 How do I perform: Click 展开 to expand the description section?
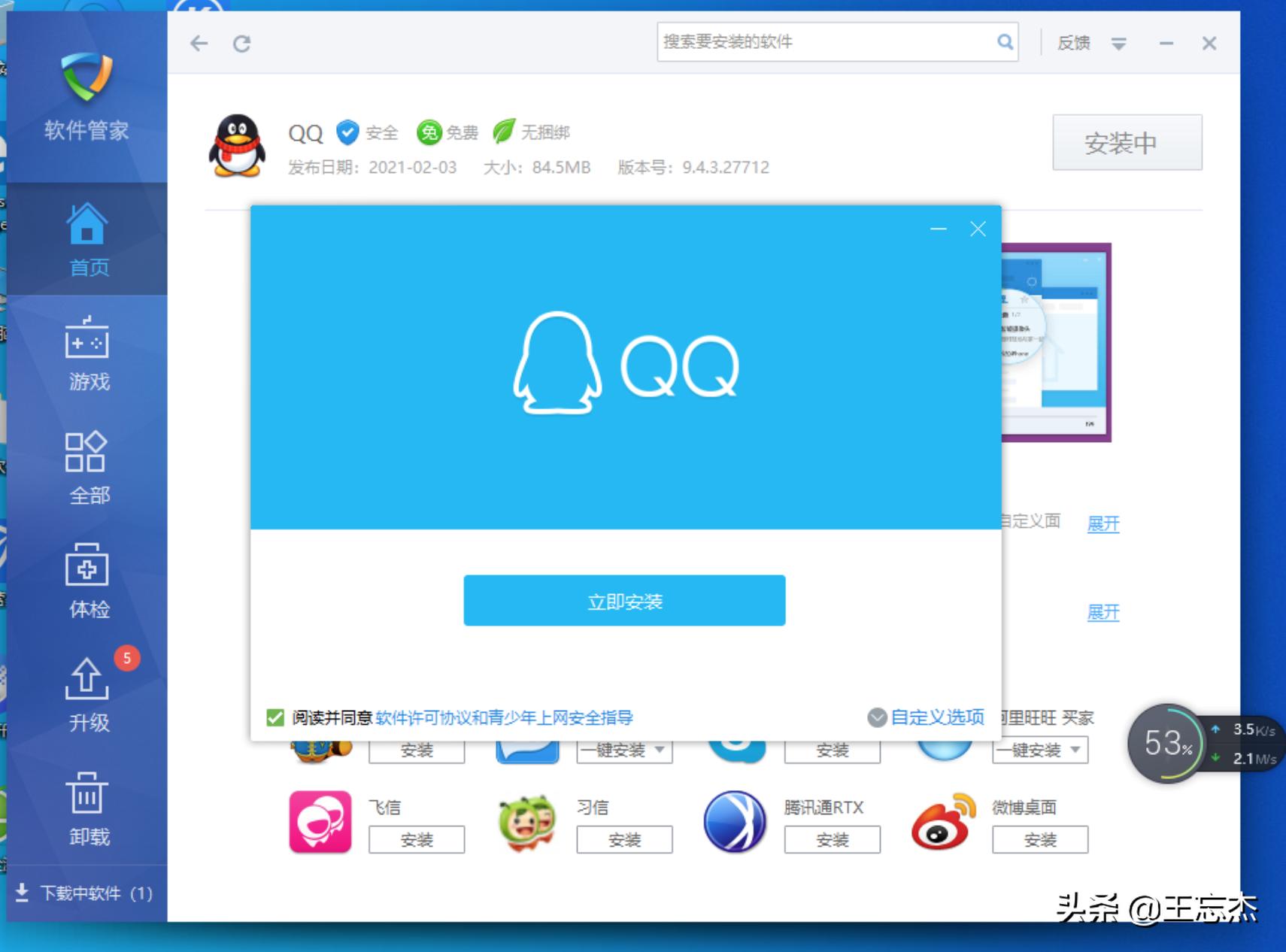click(1104, 524)
